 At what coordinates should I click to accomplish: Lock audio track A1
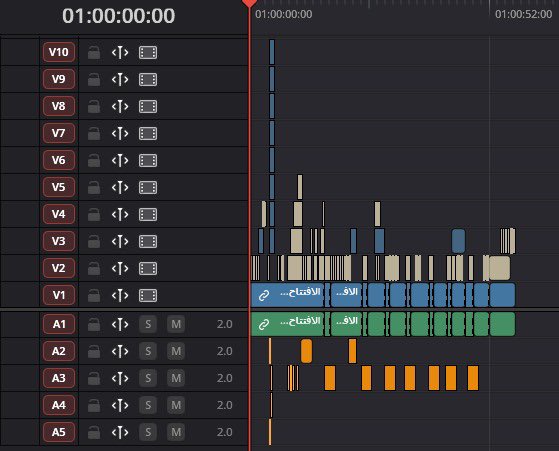94,324
